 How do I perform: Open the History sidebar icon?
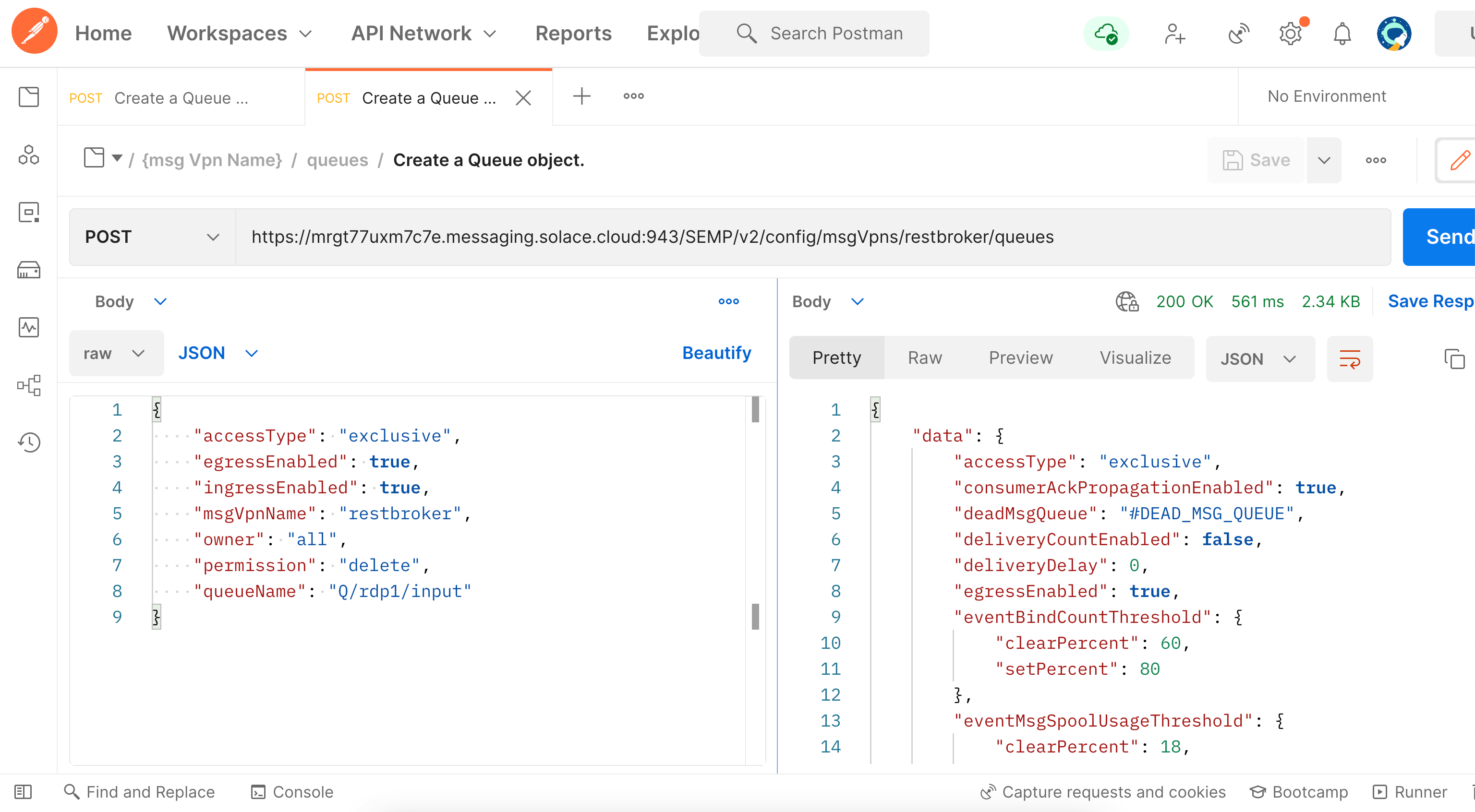[x=29, y=442]
